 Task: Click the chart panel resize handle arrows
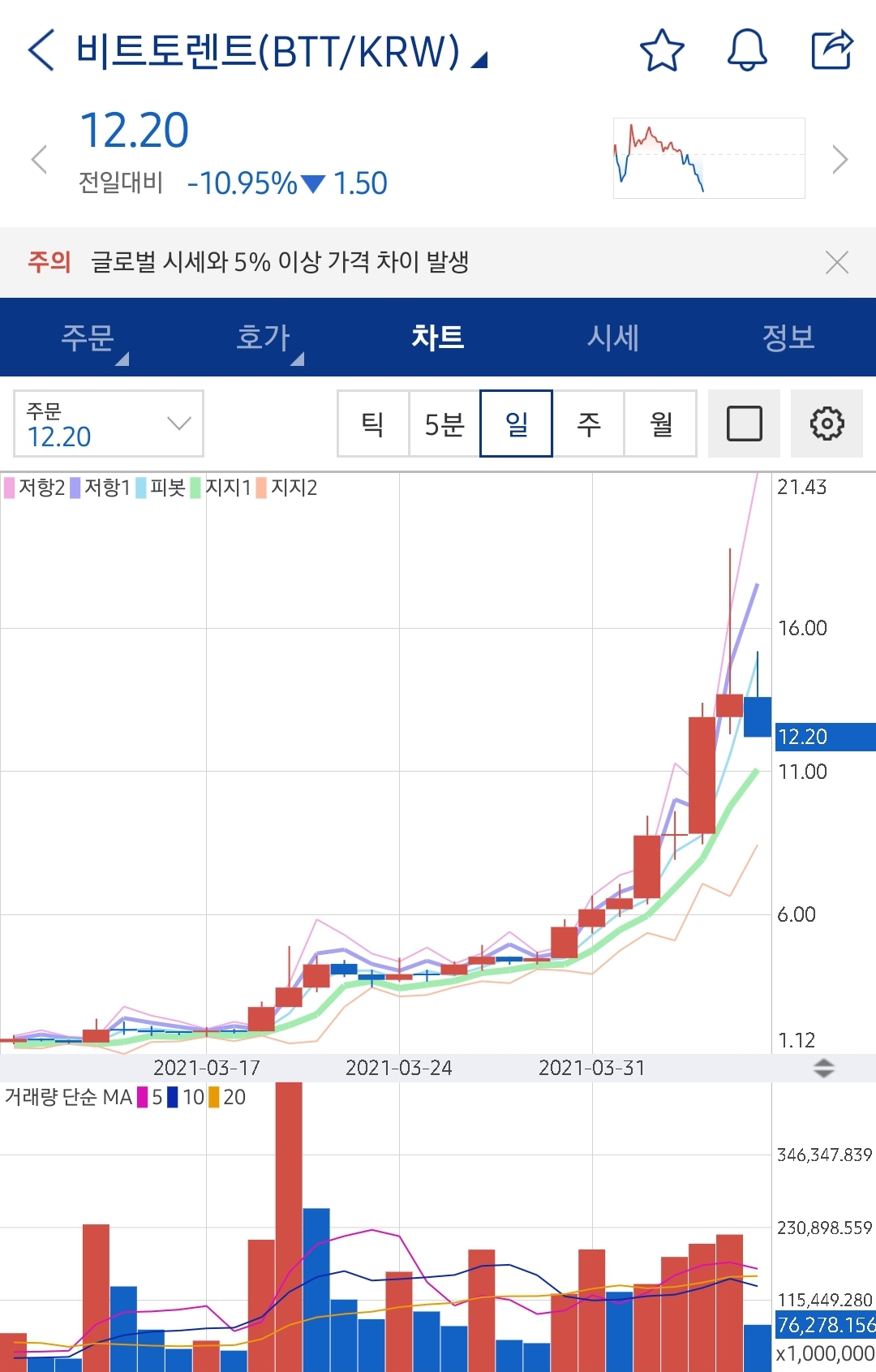824,1068
